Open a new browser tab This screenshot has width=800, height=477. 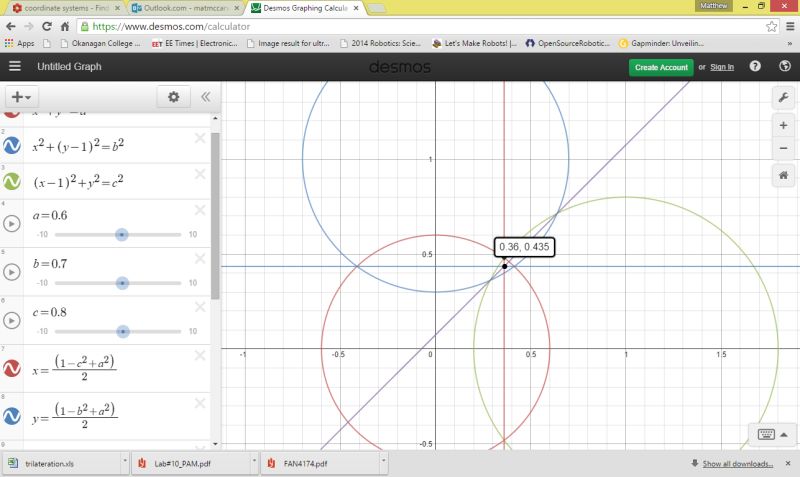point(377,8)
